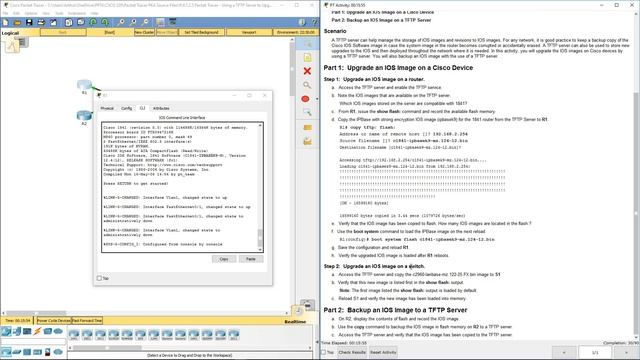Viewport: 640px width, 360px height.
Task: Click the Copy icon in toolbar
Action: pos(69,22)
